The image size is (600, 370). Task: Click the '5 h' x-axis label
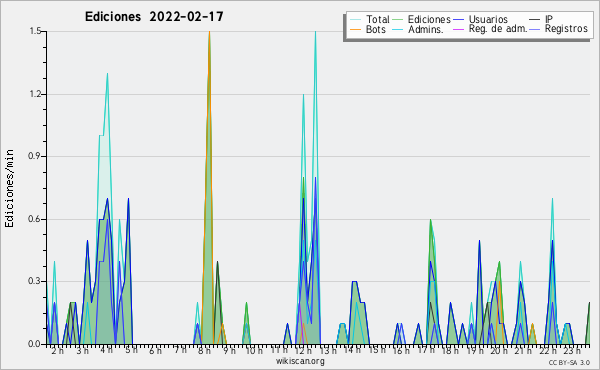(x=131, y=350)
